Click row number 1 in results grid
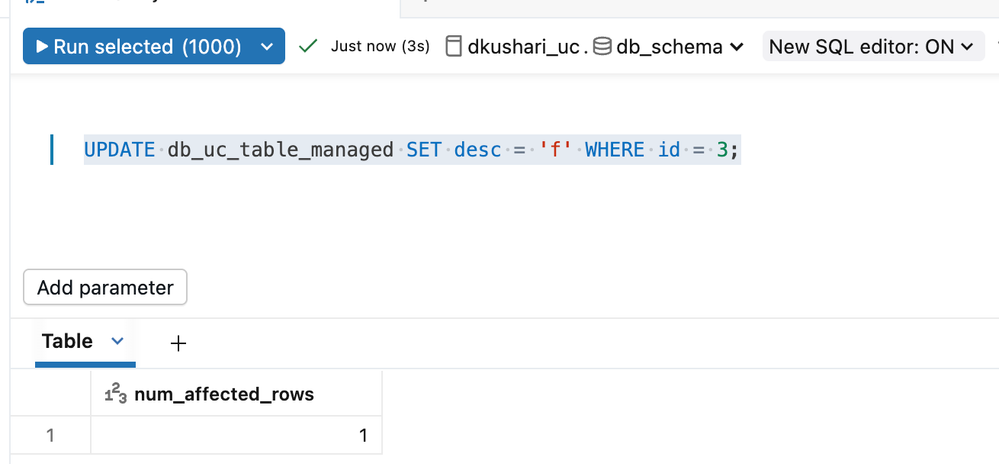Viewport: 999px width, 464px height. click(x=50, y=435)
